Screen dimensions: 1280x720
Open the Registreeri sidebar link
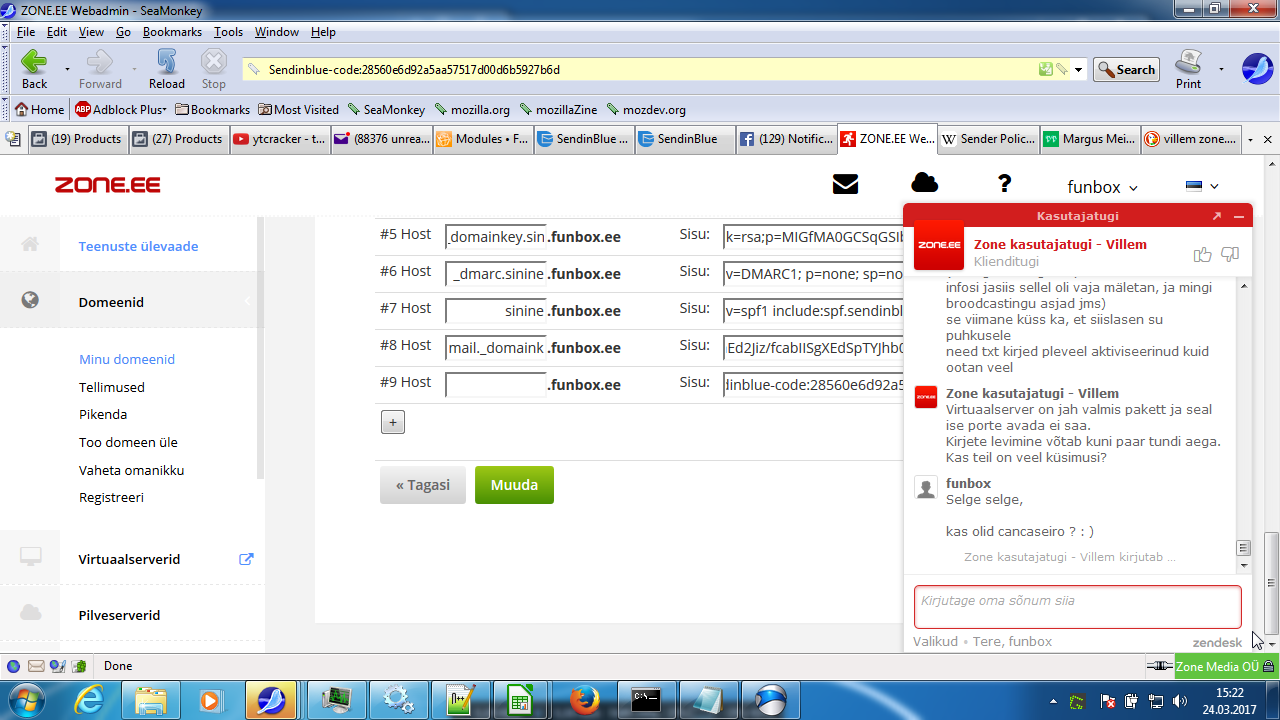[111, 497]
